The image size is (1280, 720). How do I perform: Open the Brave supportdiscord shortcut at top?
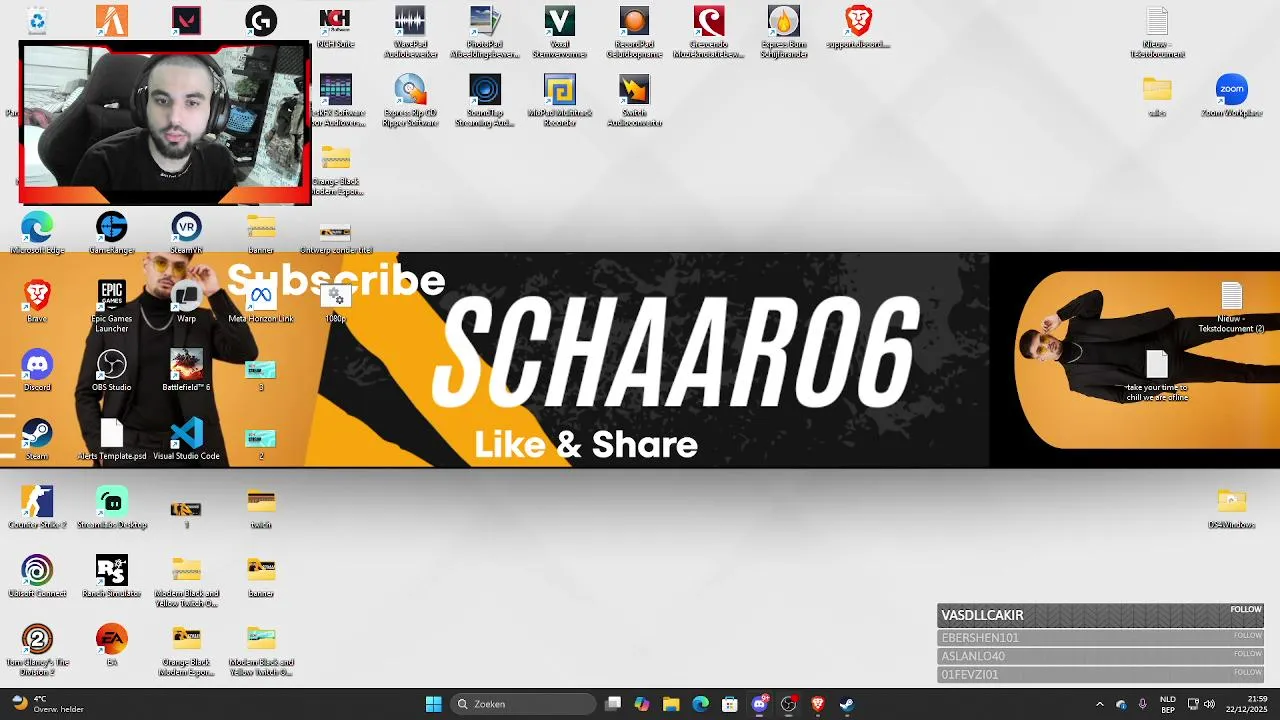click(x=858, y=27)
